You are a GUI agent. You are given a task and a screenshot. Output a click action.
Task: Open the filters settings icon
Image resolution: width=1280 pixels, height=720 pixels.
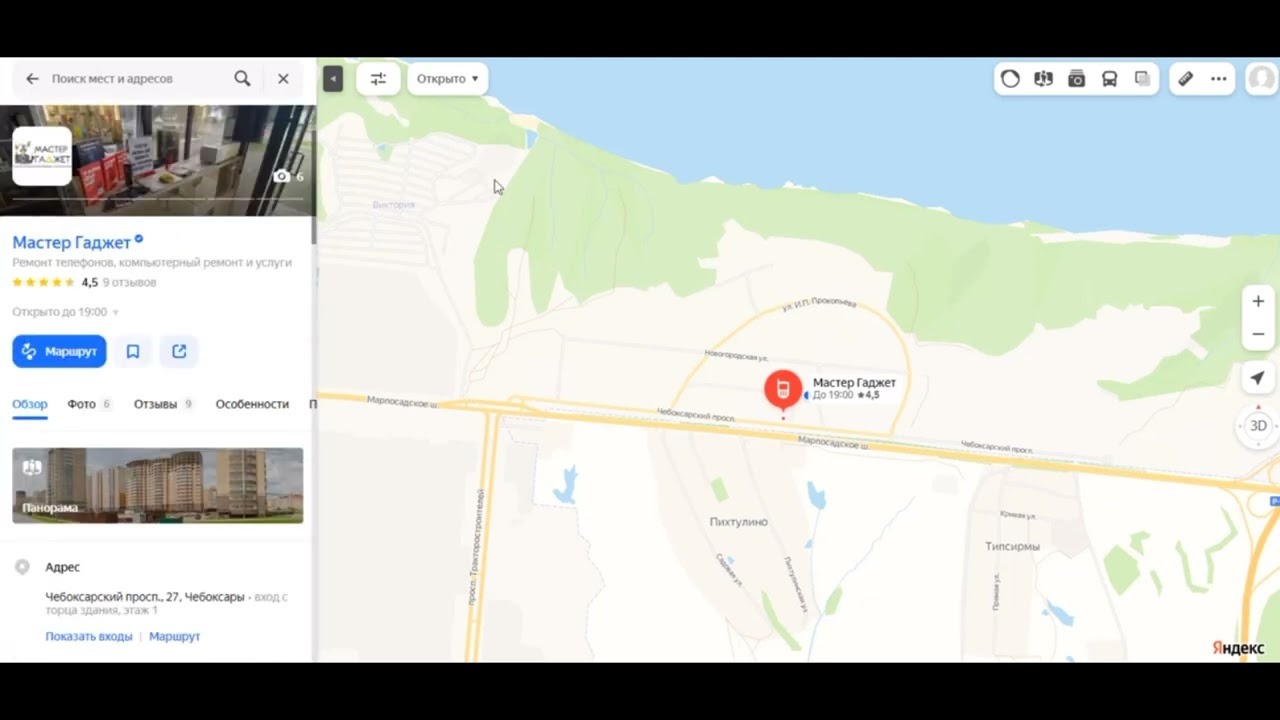tap(378, 79)
